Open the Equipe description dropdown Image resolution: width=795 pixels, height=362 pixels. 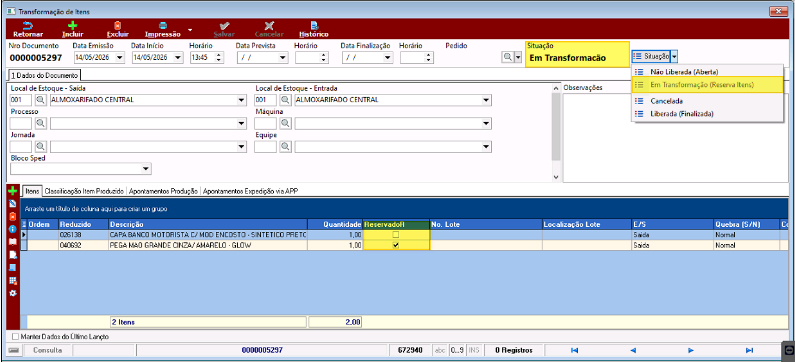tap(486, 147)
